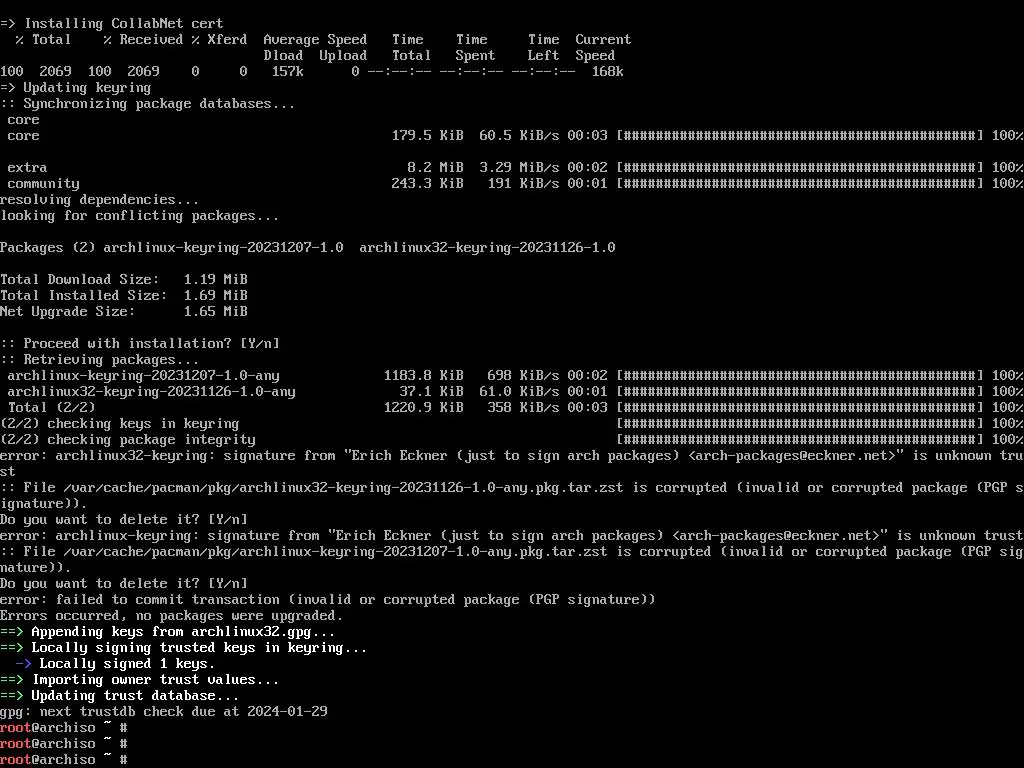Click the '243.3 KiB' size value

click(x=427, y=184)
